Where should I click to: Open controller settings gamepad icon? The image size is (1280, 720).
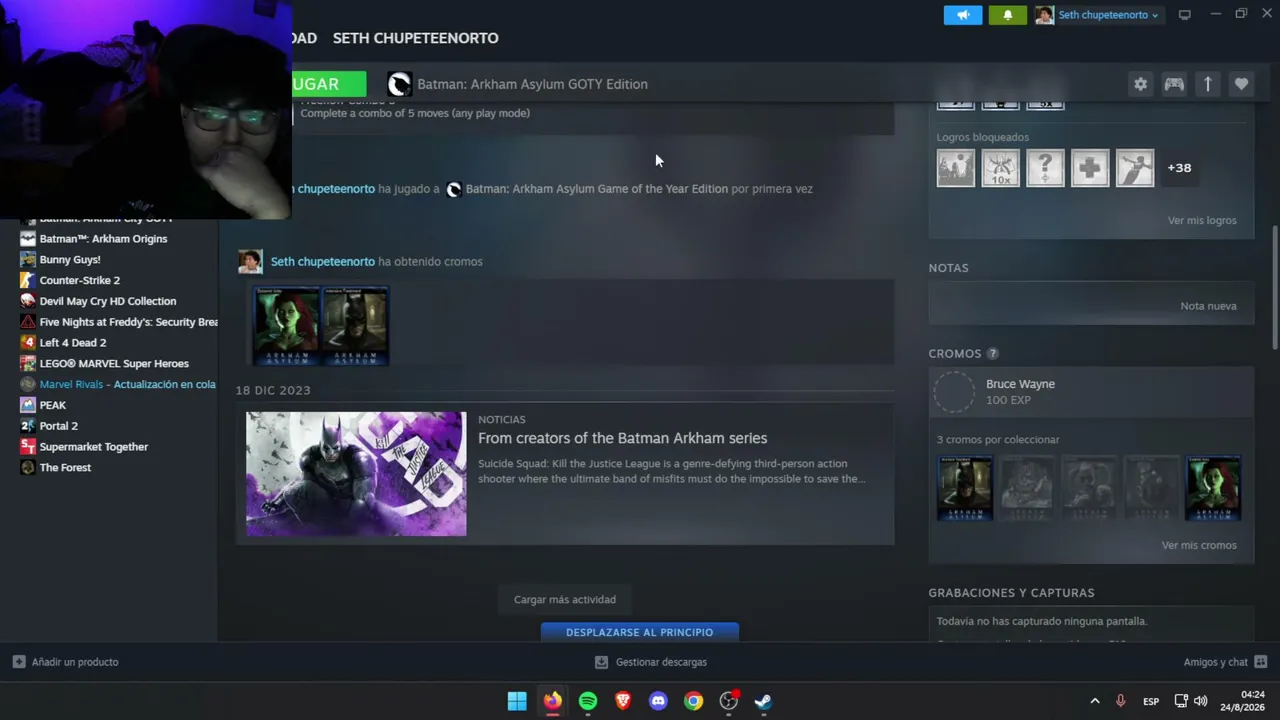pyautogui.click(x=1174, y=84)
